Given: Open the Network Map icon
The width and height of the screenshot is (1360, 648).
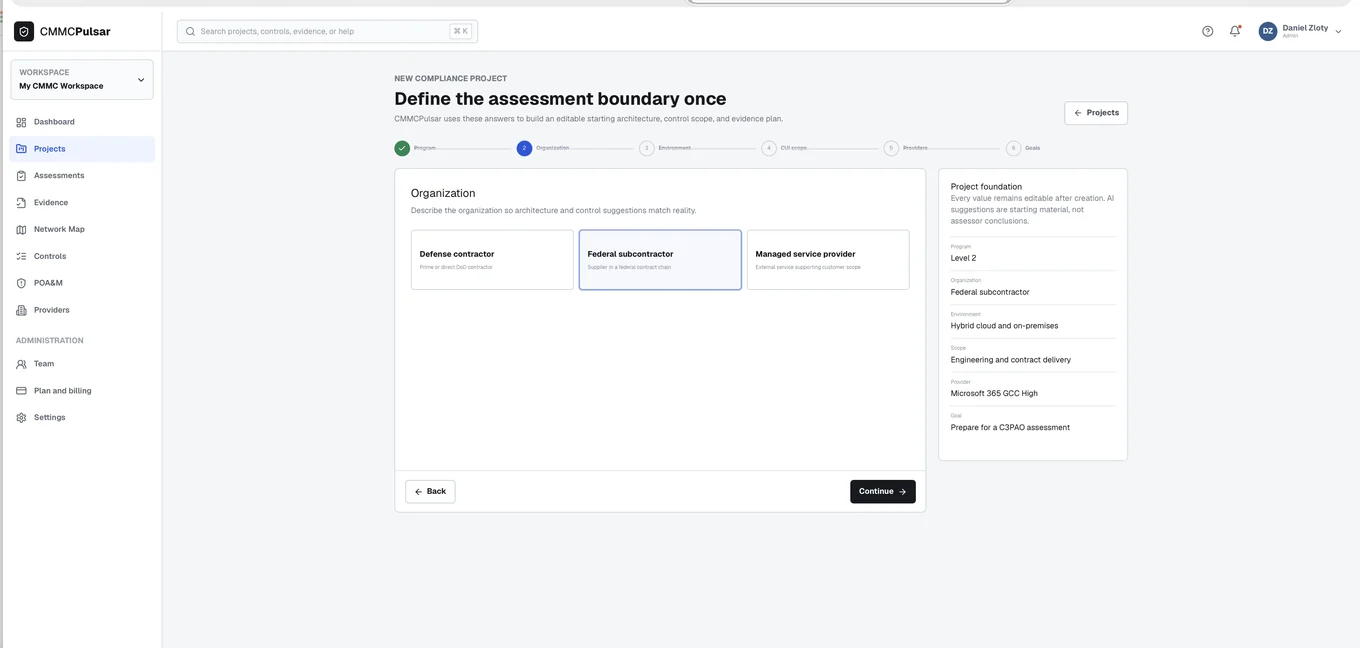Looking at the screenshot, I should pyautogui.click(x=21, y=230).
